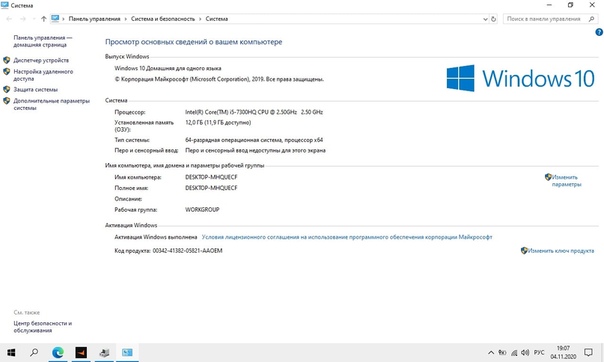Click the Windows 10 logo
This screenshot has height=362, width=604.
(x=520, y=78)
